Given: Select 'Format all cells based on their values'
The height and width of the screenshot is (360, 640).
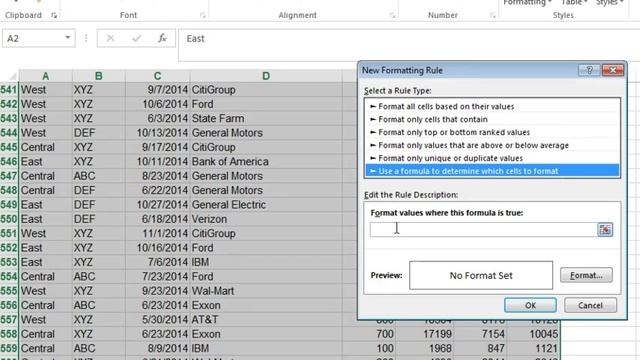Looking at the screenshot, I should pyautogui.click(x=492, y=107).
